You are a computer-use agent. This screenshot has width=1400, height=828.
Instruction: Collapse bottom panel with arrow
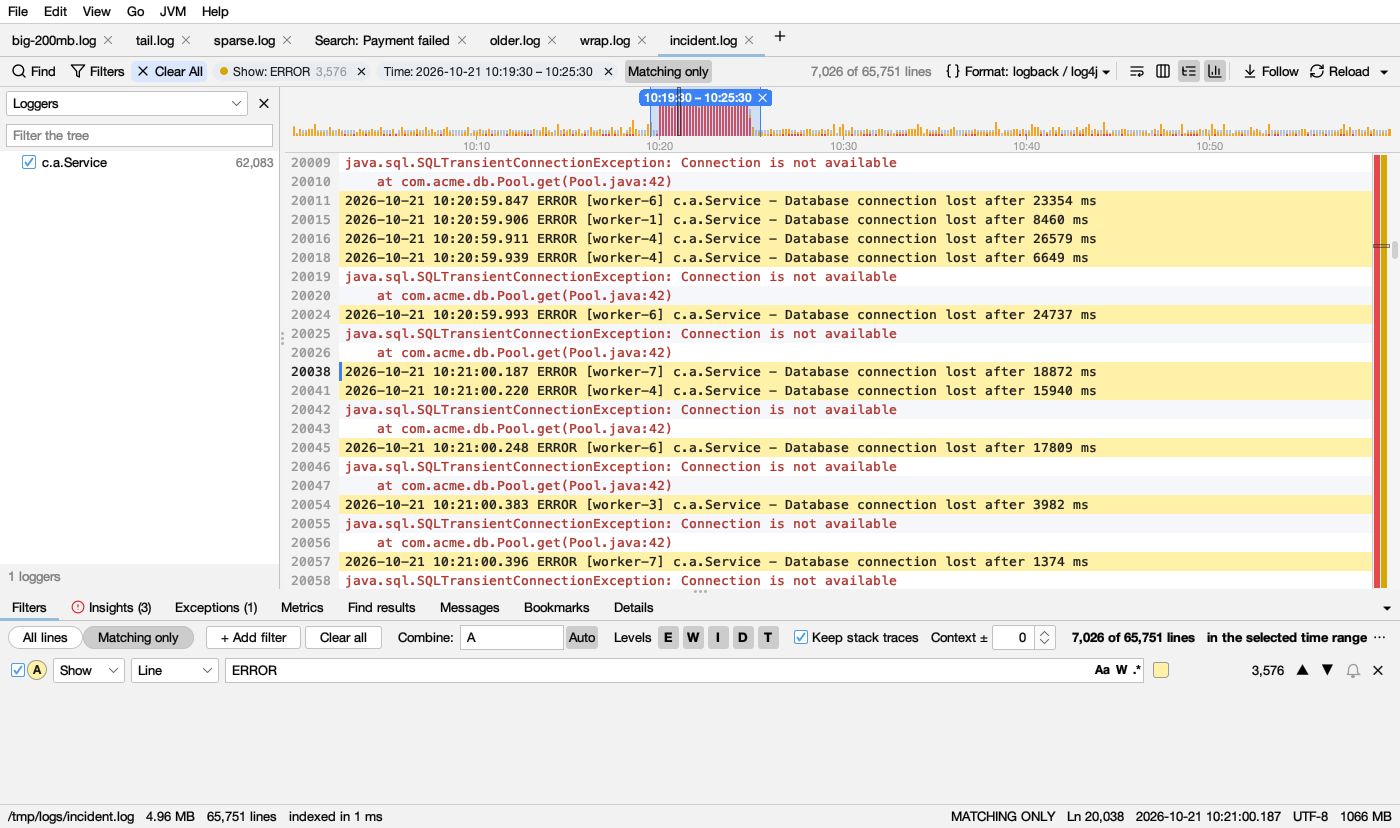pos(1386,608)
